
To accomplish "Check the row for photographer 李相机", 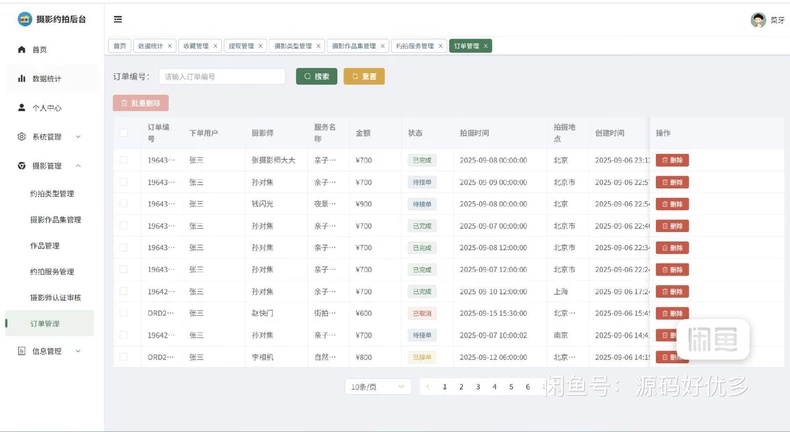I will point(123,357).
